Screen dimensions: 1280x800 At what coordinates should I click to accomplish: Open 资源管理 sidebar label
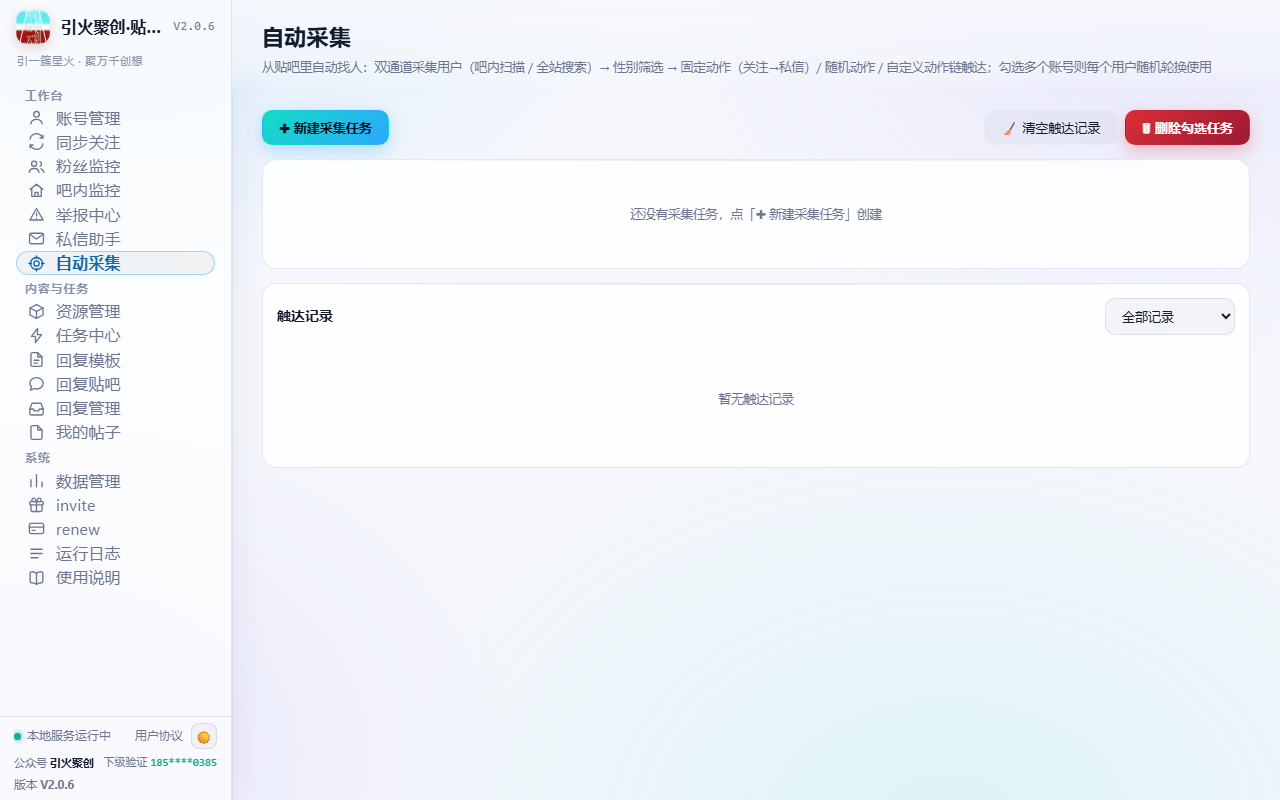tap(88, 311)
